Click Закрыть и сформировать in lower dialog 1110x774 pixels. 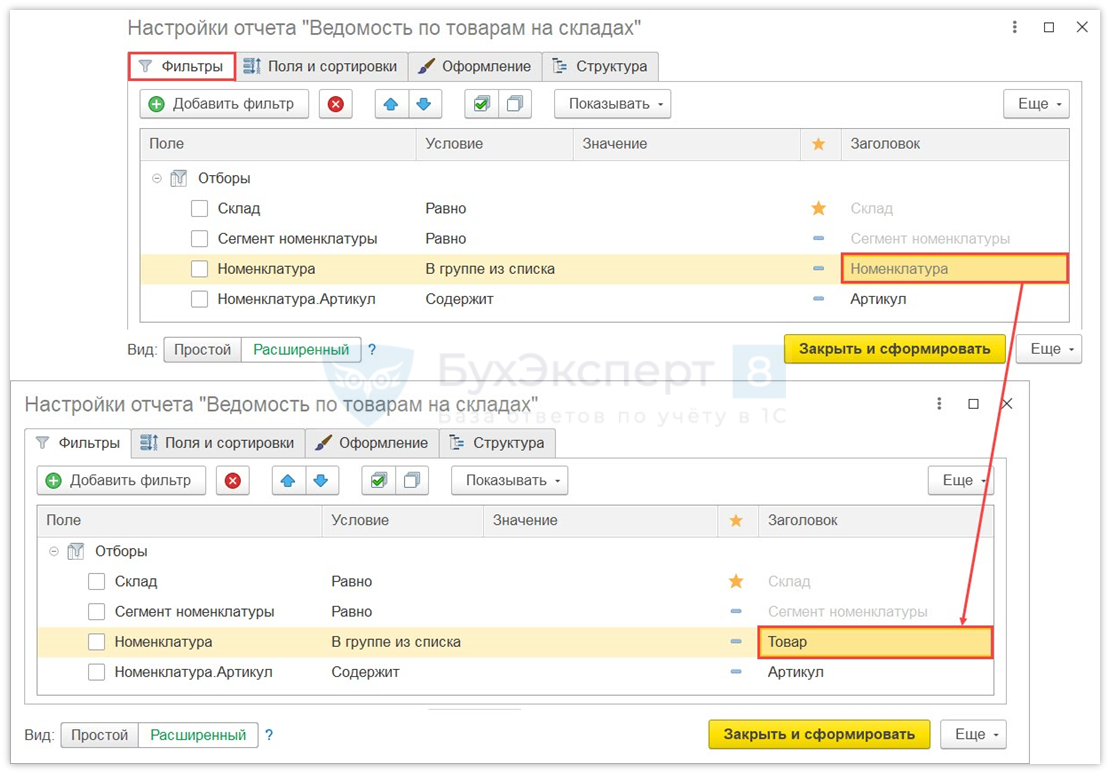819,734
